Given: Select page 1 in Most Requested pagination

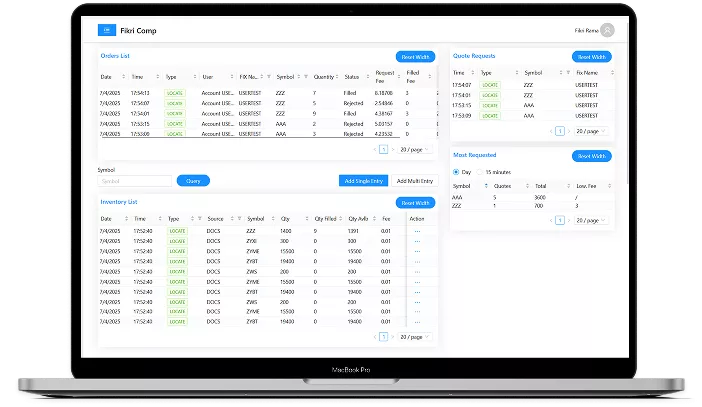Looking at the screenshot, I should point(560,220).
